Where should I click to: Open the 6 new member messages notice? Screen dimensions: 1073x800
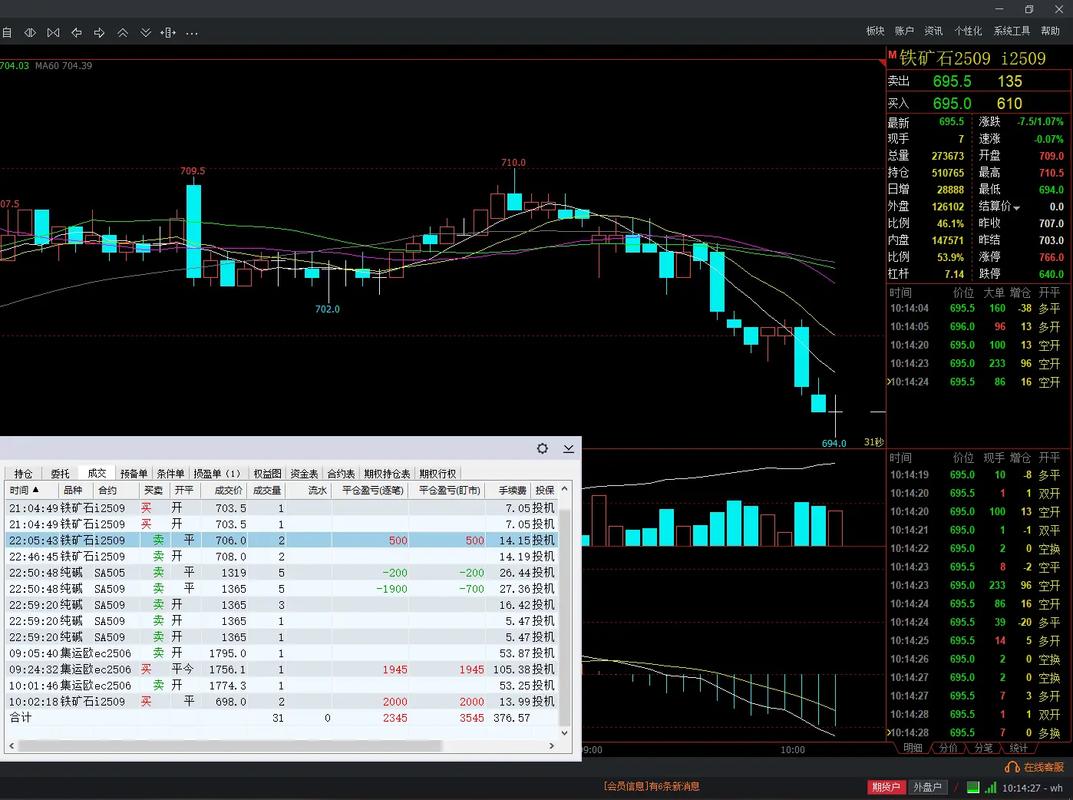point(651,787)
